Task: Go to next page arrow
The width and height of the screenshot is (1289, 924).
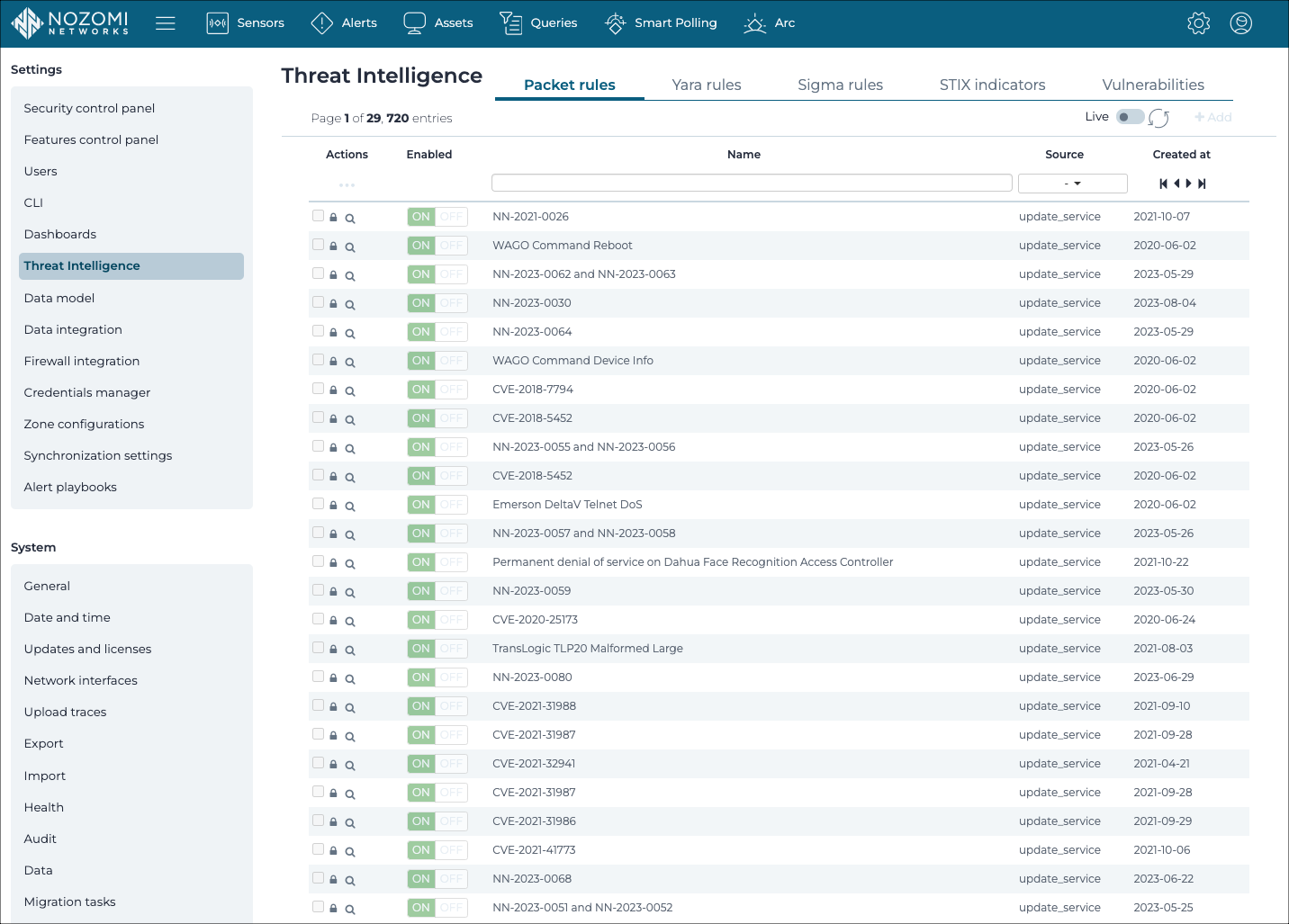Action: pyautogui.click(x=1188, y=184)
